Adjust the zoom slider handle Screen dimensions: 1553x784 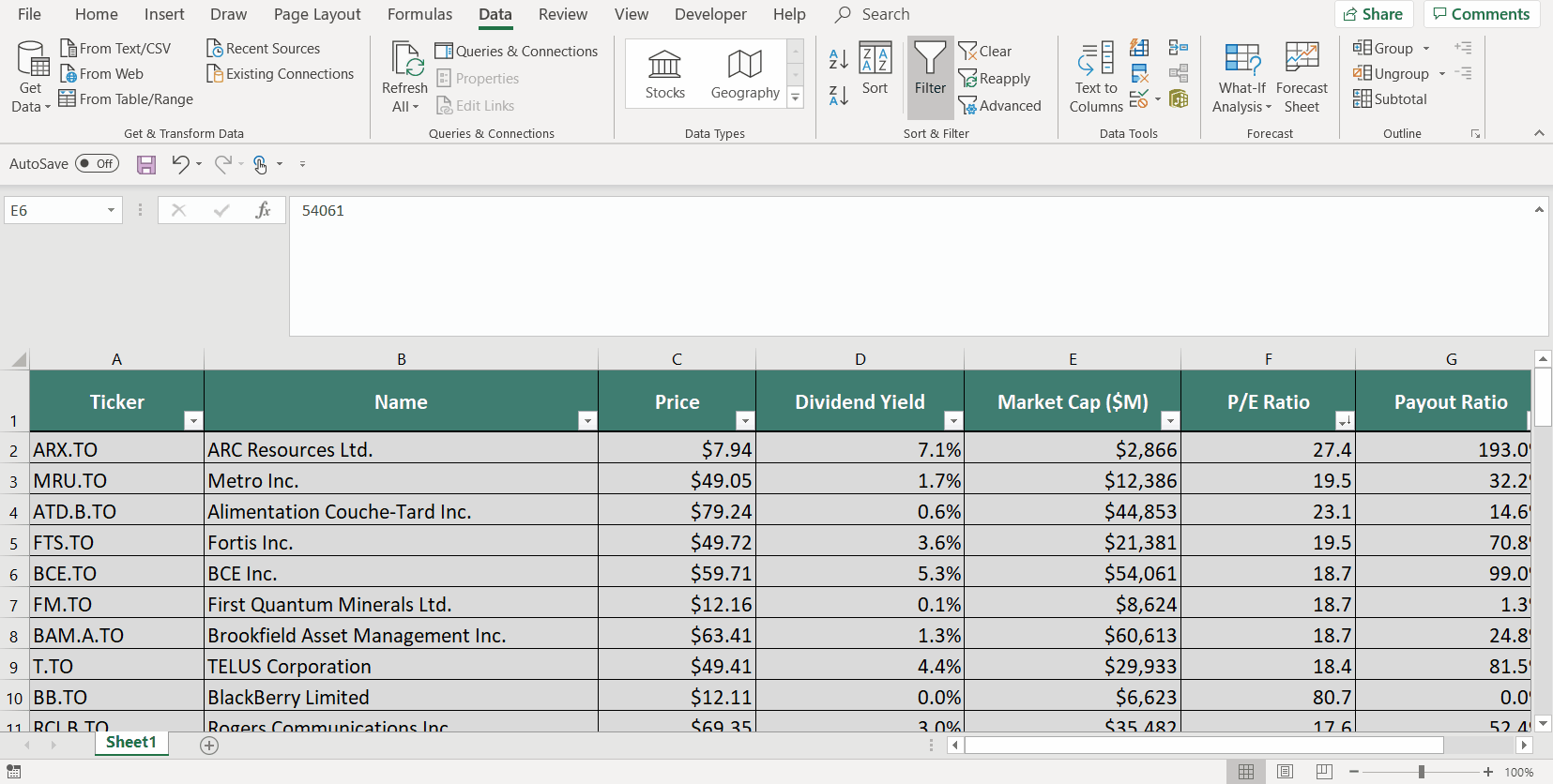coord(1422,772)
